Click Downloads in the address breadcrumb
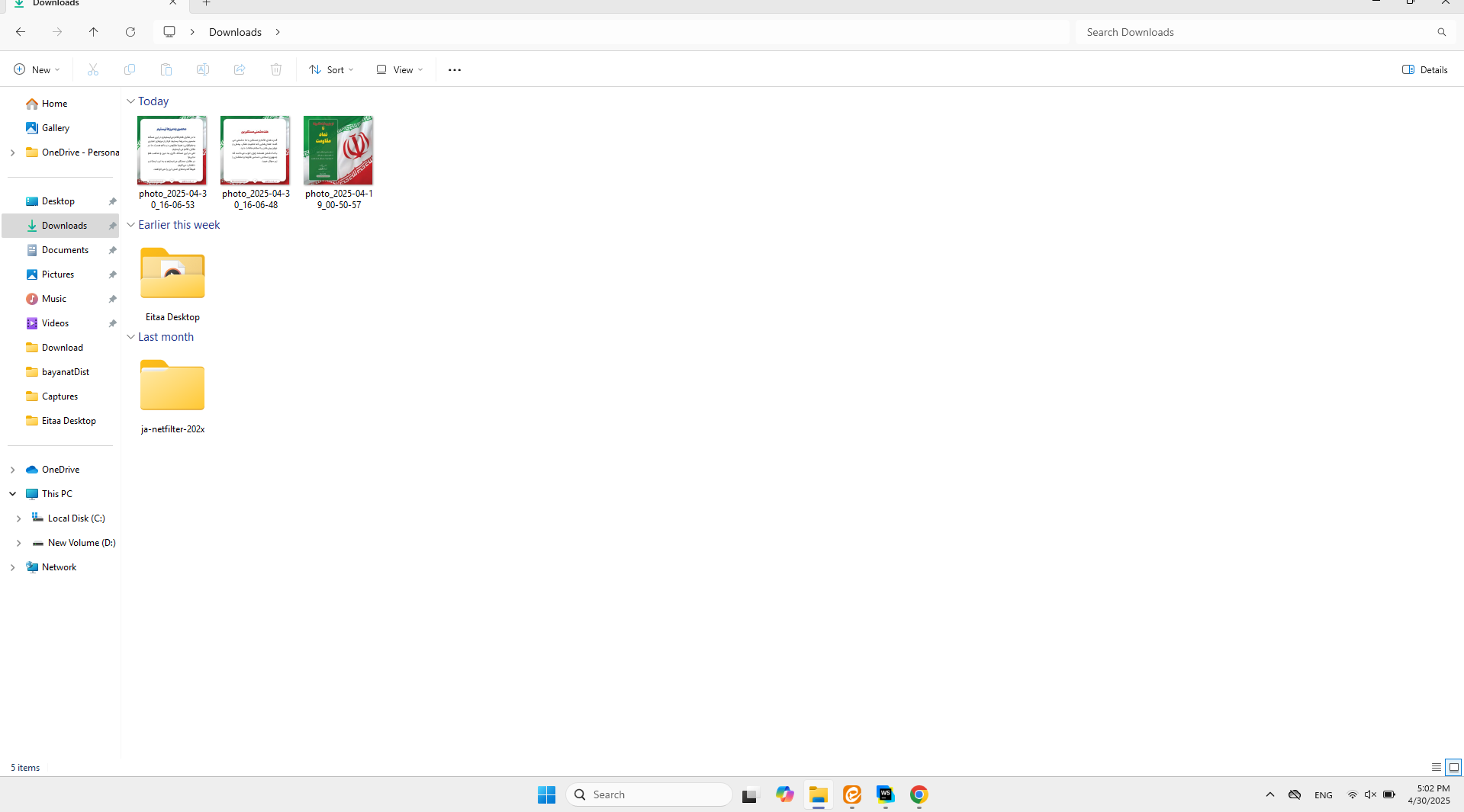 [x=235, y=32]
